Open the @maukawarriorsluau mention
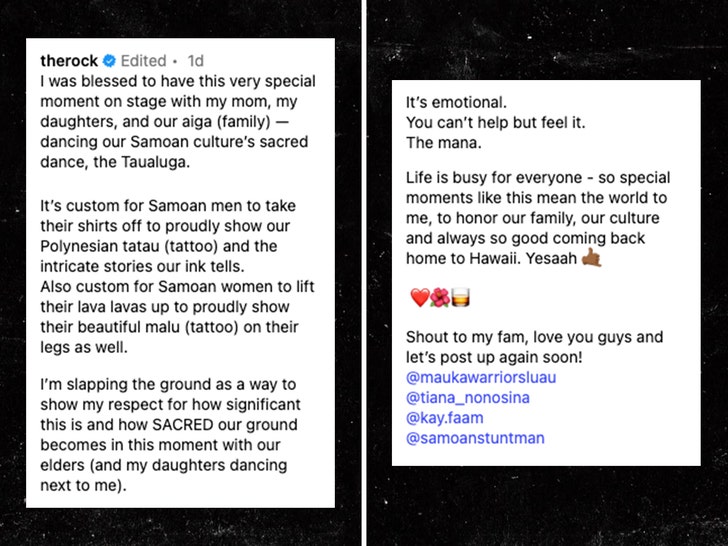The width and height of the screenshot is (728, 546). coord(481,378)
